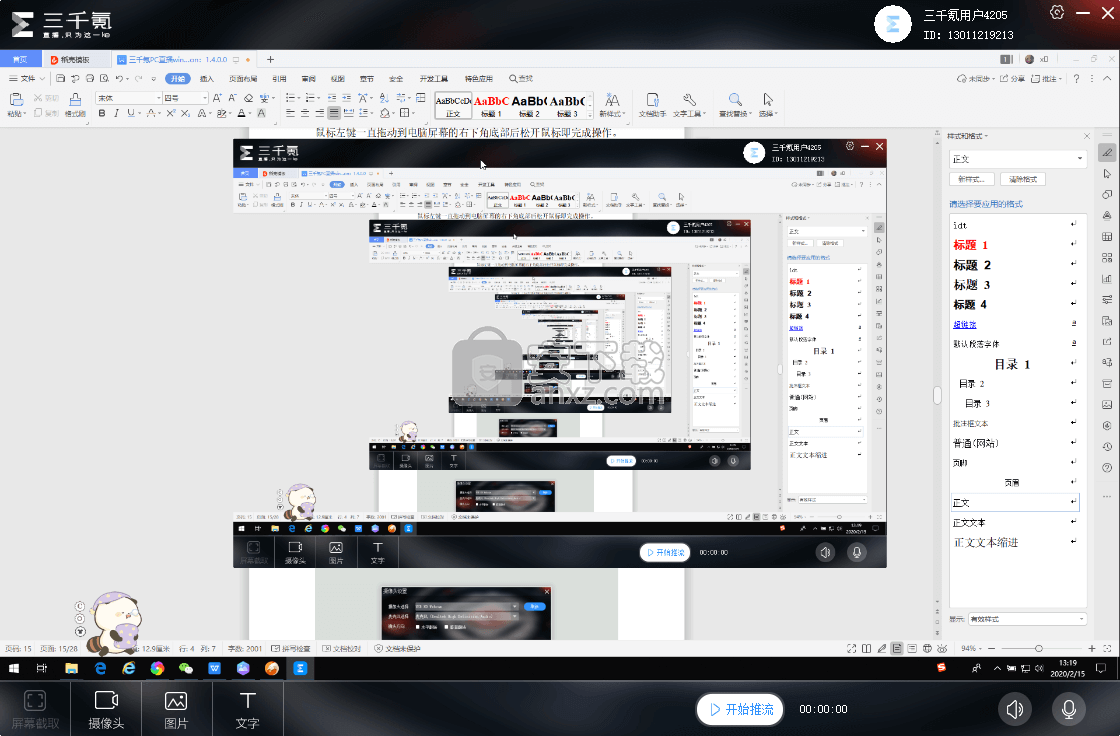Click zoom in plus in status bar

point(1091,648)
